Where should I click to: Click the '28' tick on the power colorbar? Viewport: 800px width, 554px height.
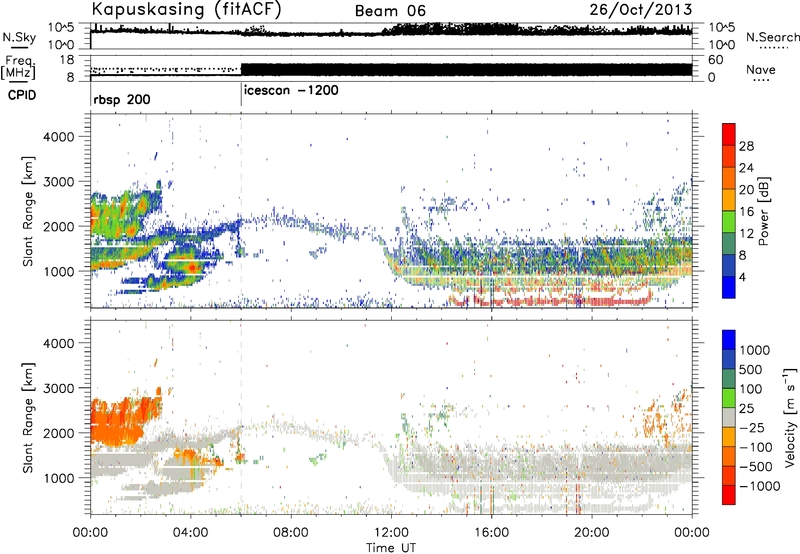[x=746, y=146]
